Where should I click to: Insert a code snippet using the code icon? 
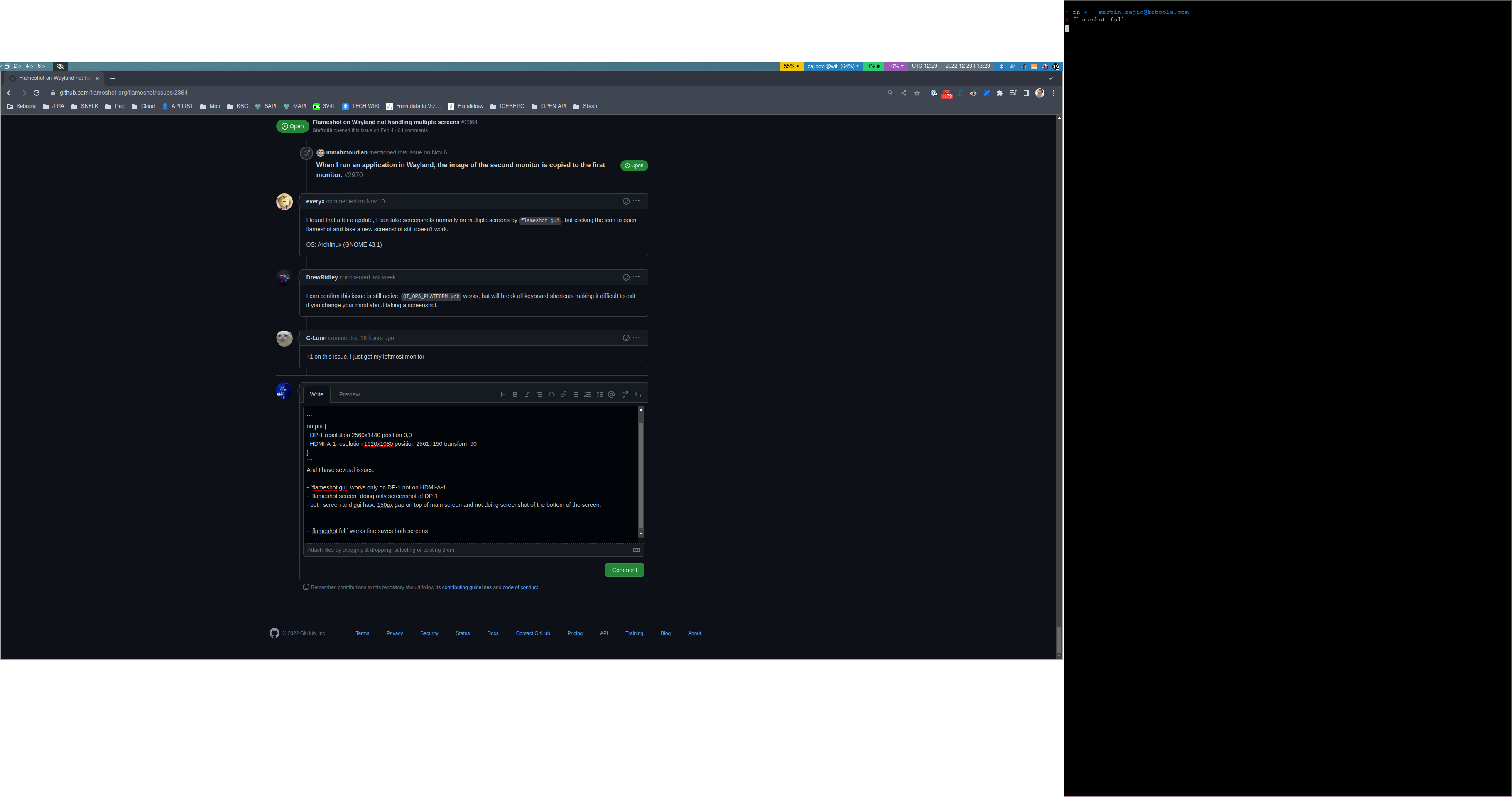click(552, 394)
